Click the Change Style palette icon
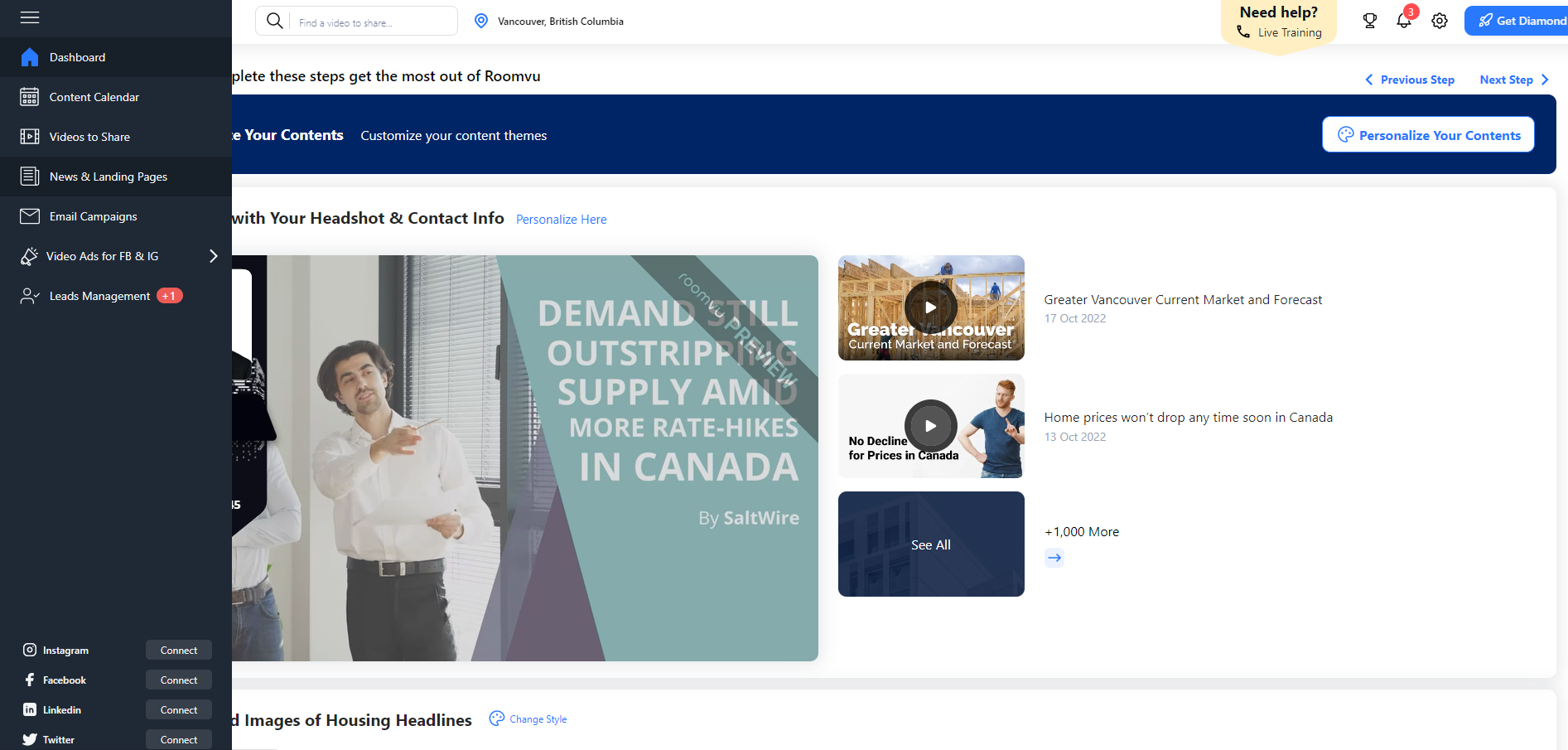The height and width of the screenshot is (750, 1568). (496, 719)
